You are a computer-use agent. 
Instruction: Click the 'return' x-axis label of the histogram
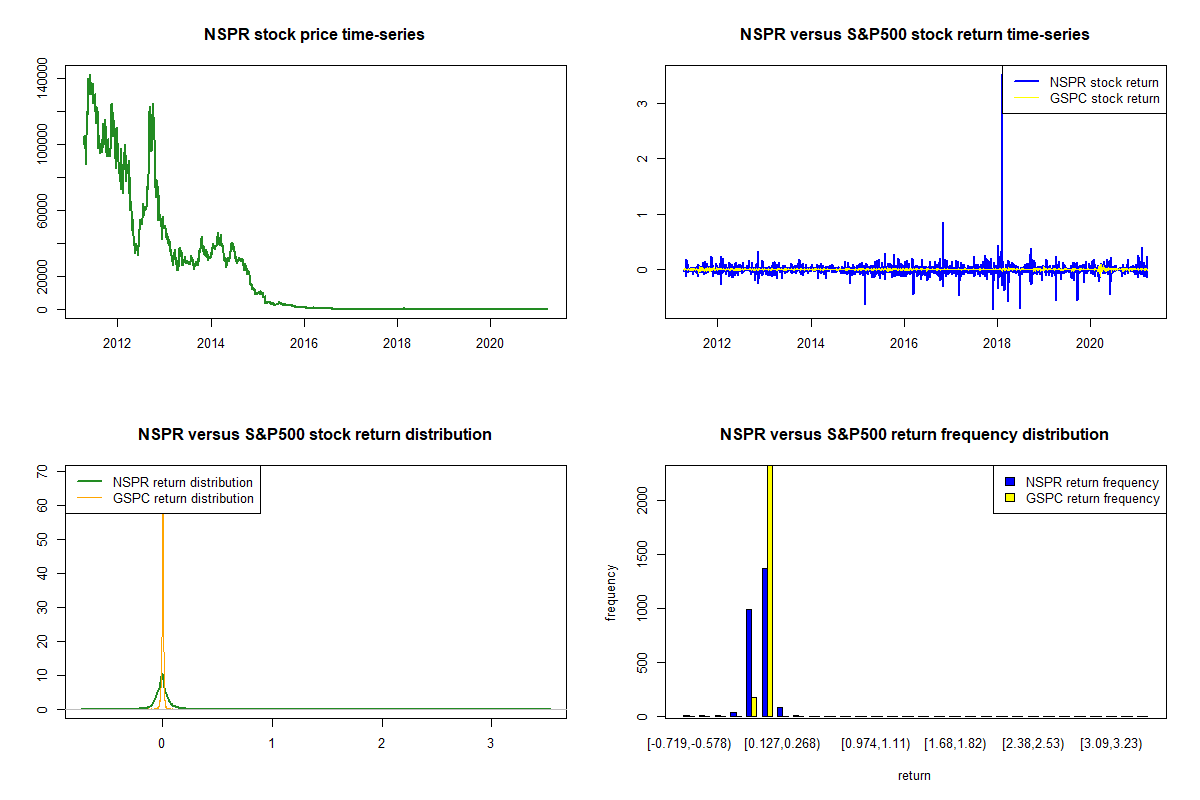914,775
